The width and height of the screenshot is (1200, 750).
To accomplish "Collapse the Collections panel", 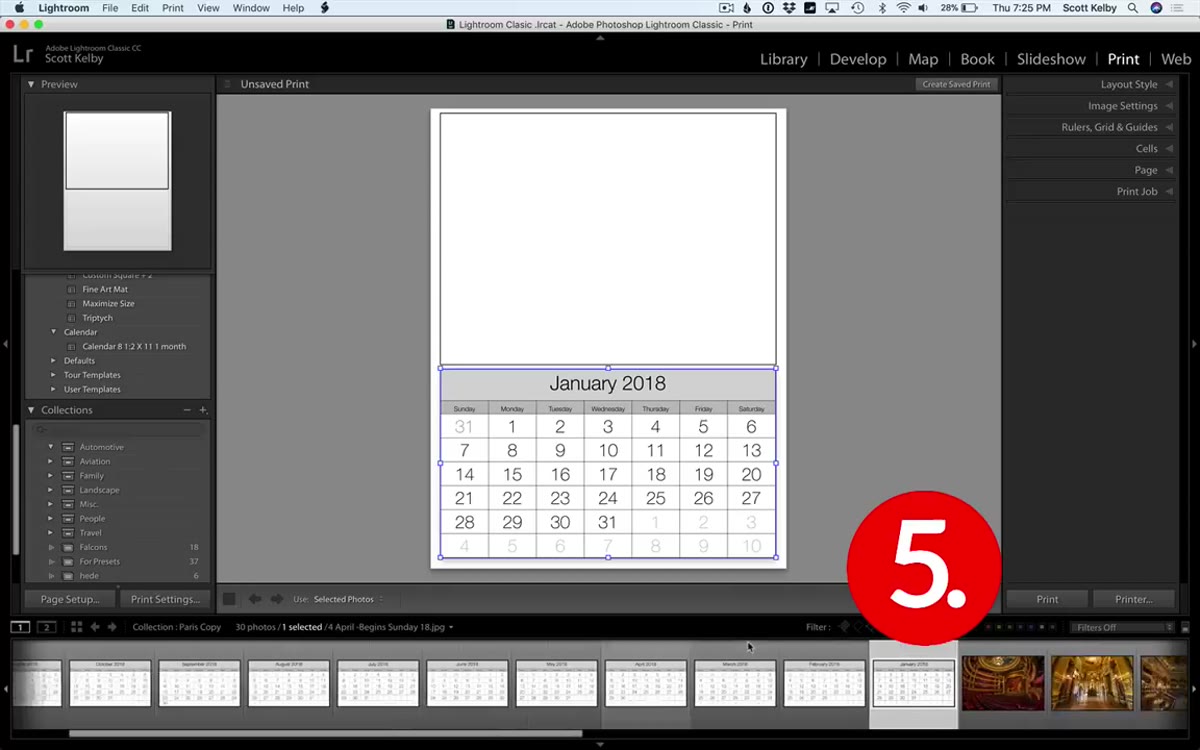I will tap(31, 410).
